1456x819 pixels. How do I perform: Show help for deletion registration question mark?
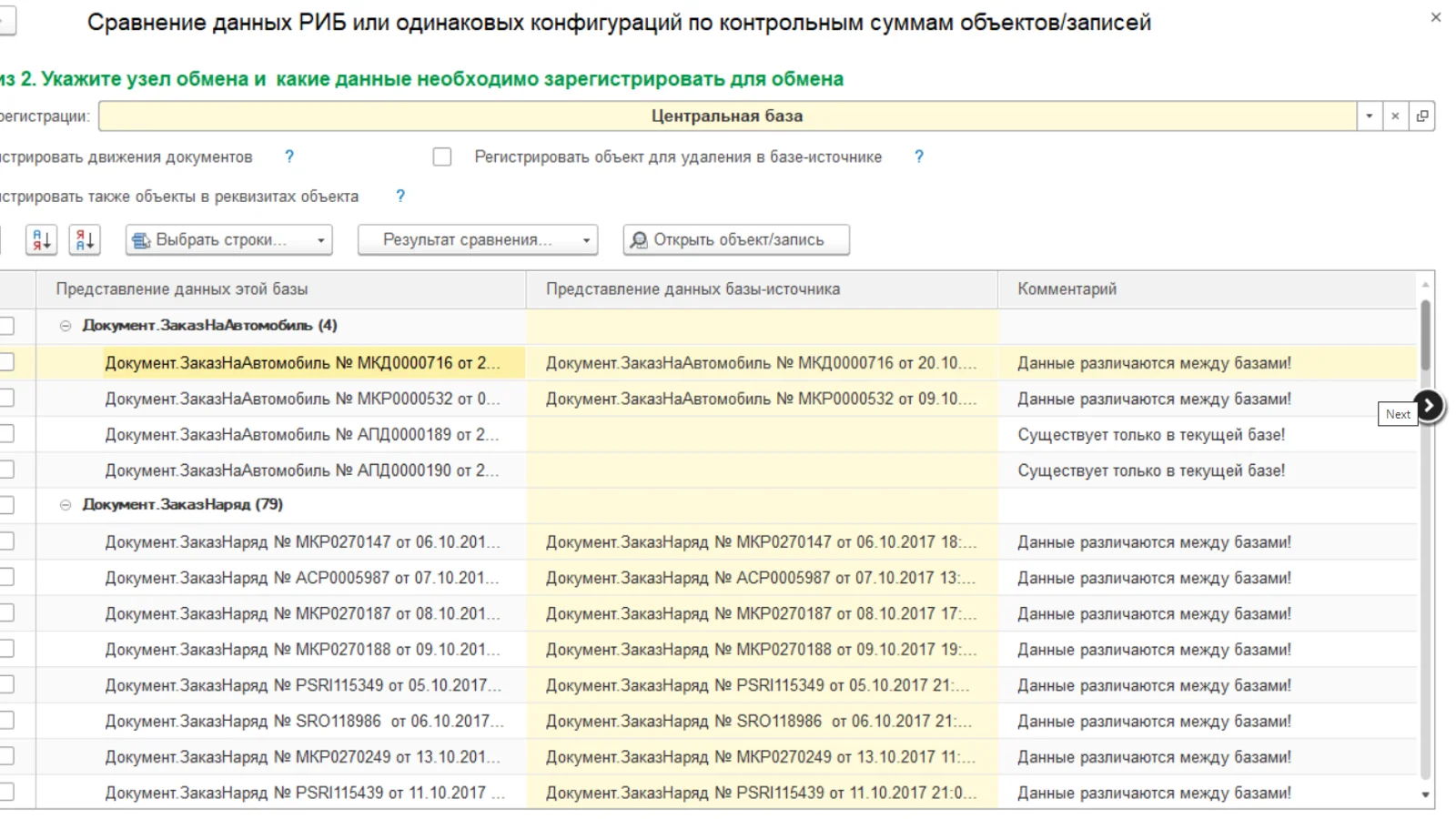coord(919,157)
